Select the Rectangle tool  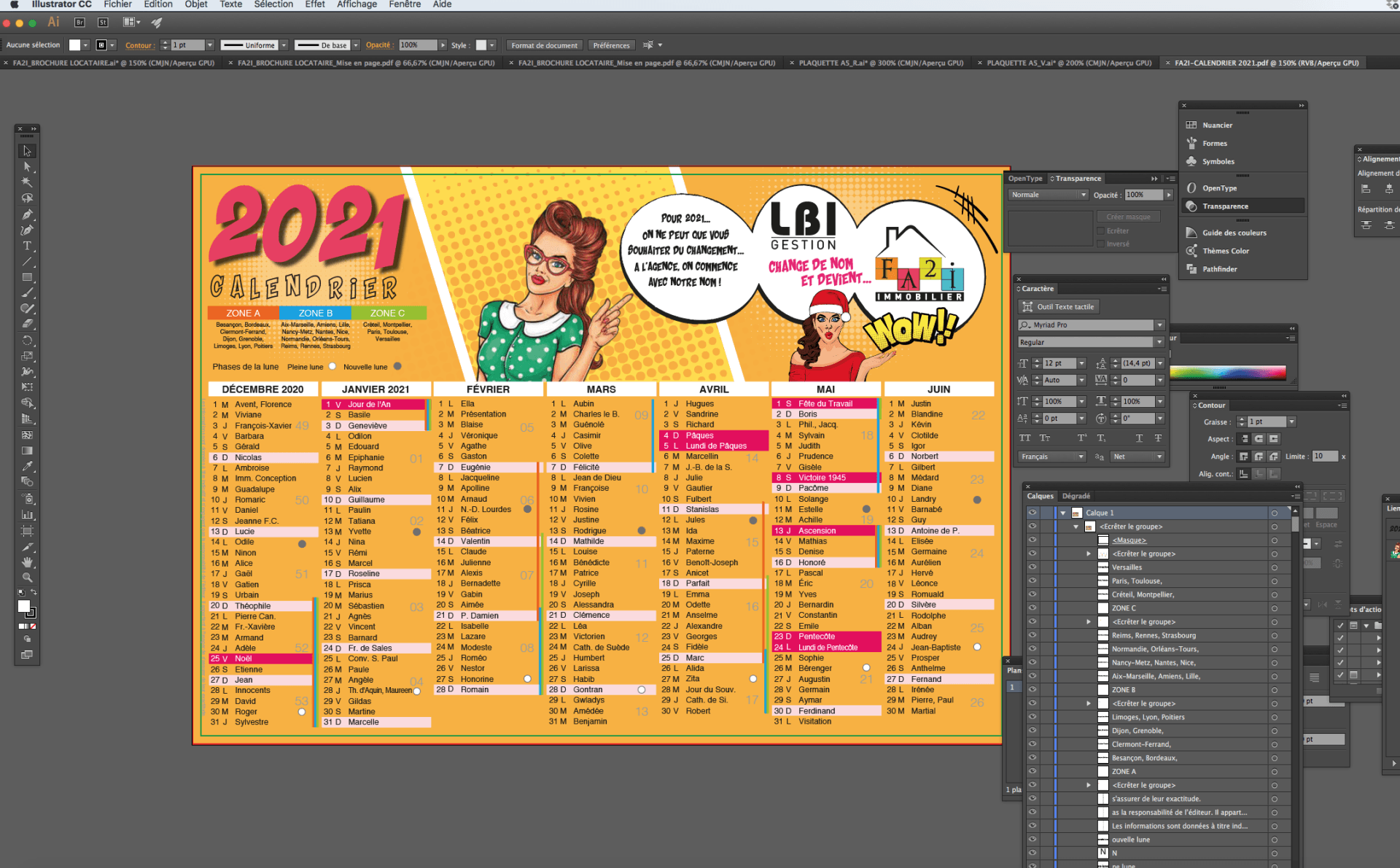[27, 277]
